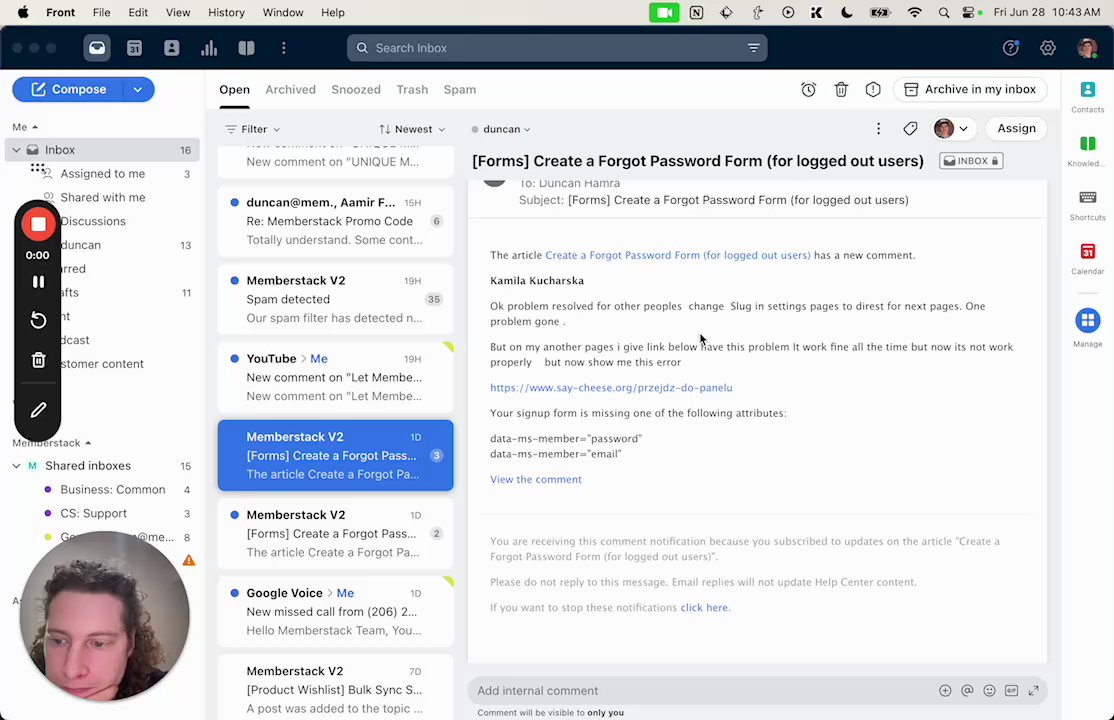Open the Contacts sidebar panel

coord(1088,96)
